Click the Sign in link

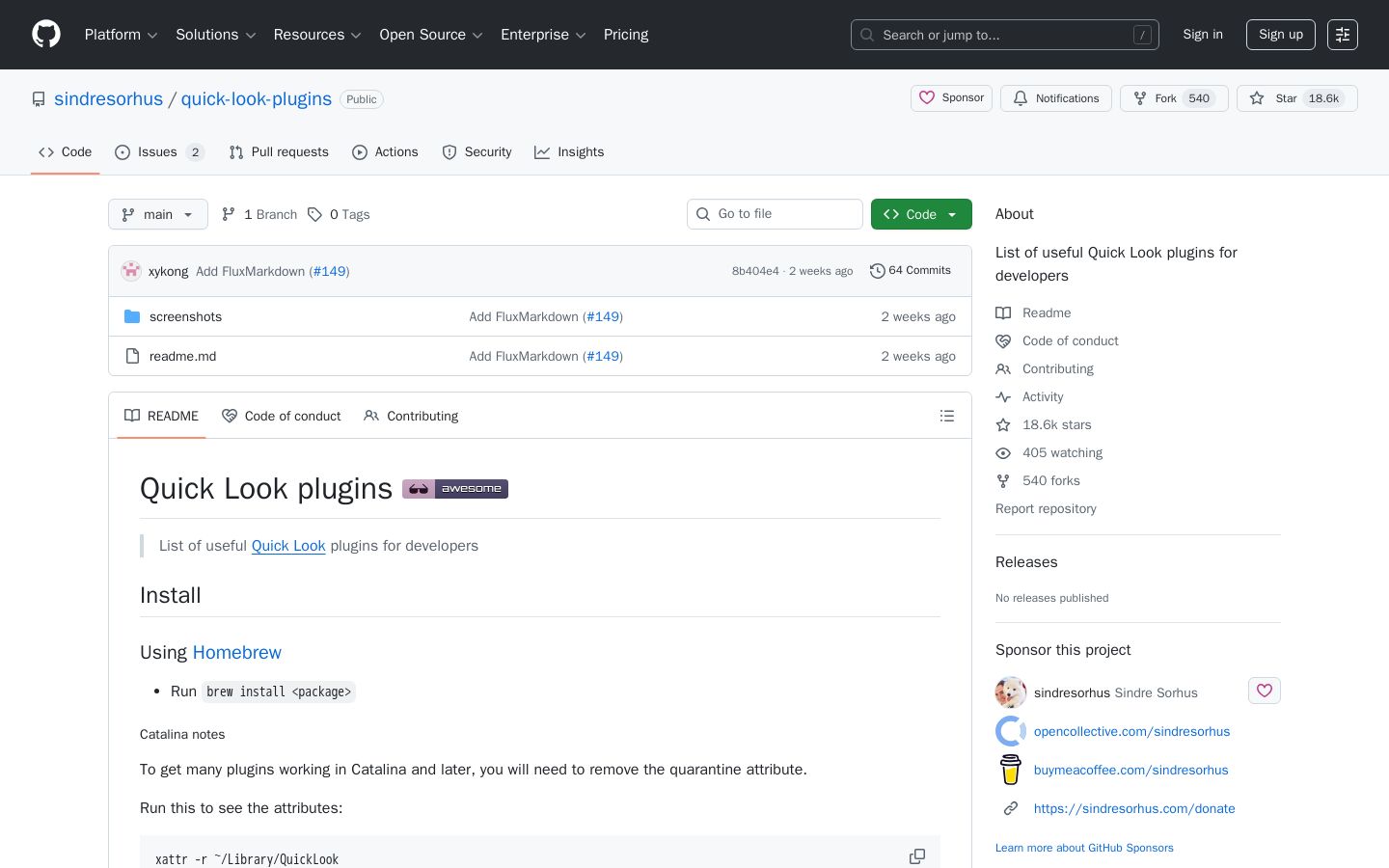(1203, 35)
